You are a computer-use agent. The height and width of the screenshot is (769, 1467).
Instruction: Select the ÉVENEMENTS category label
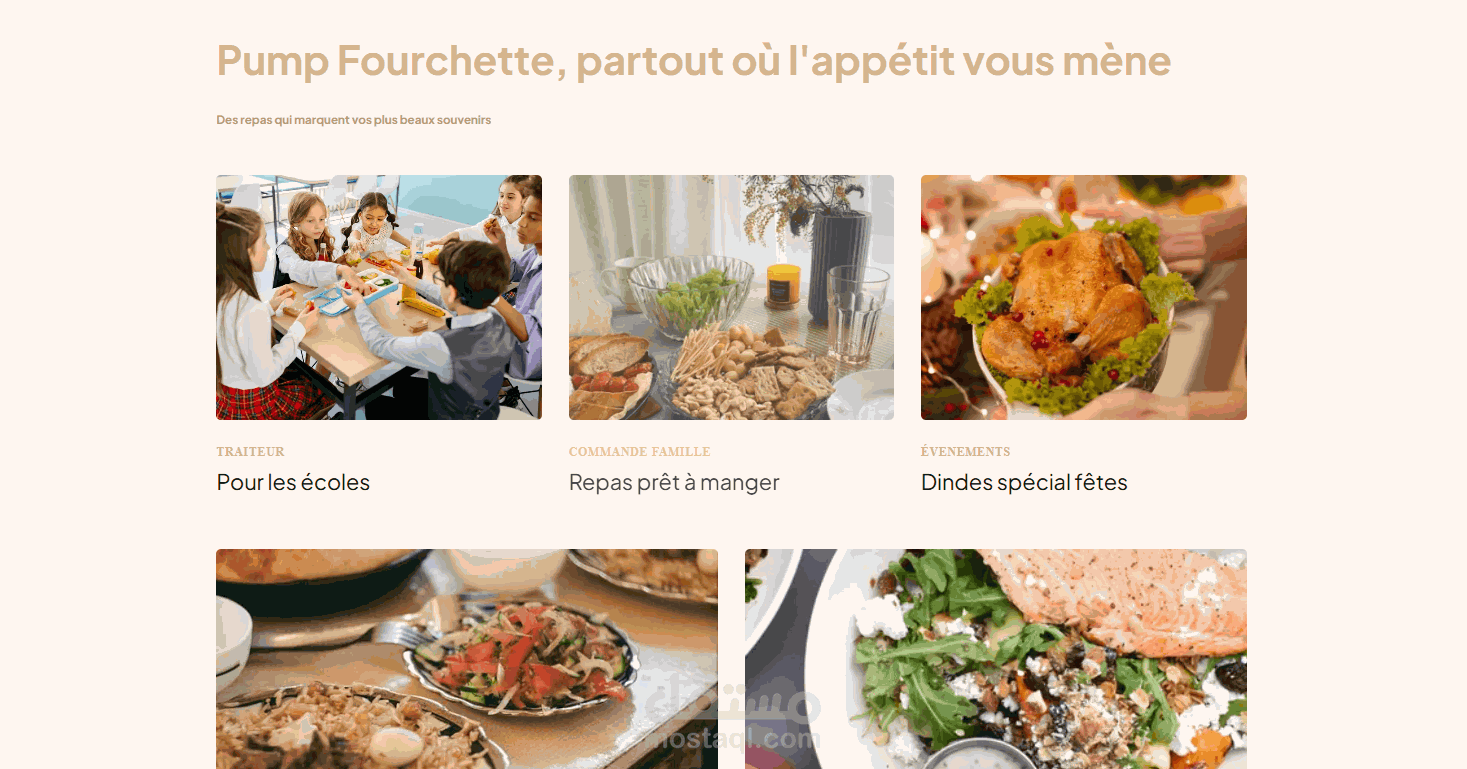point(965,452)
